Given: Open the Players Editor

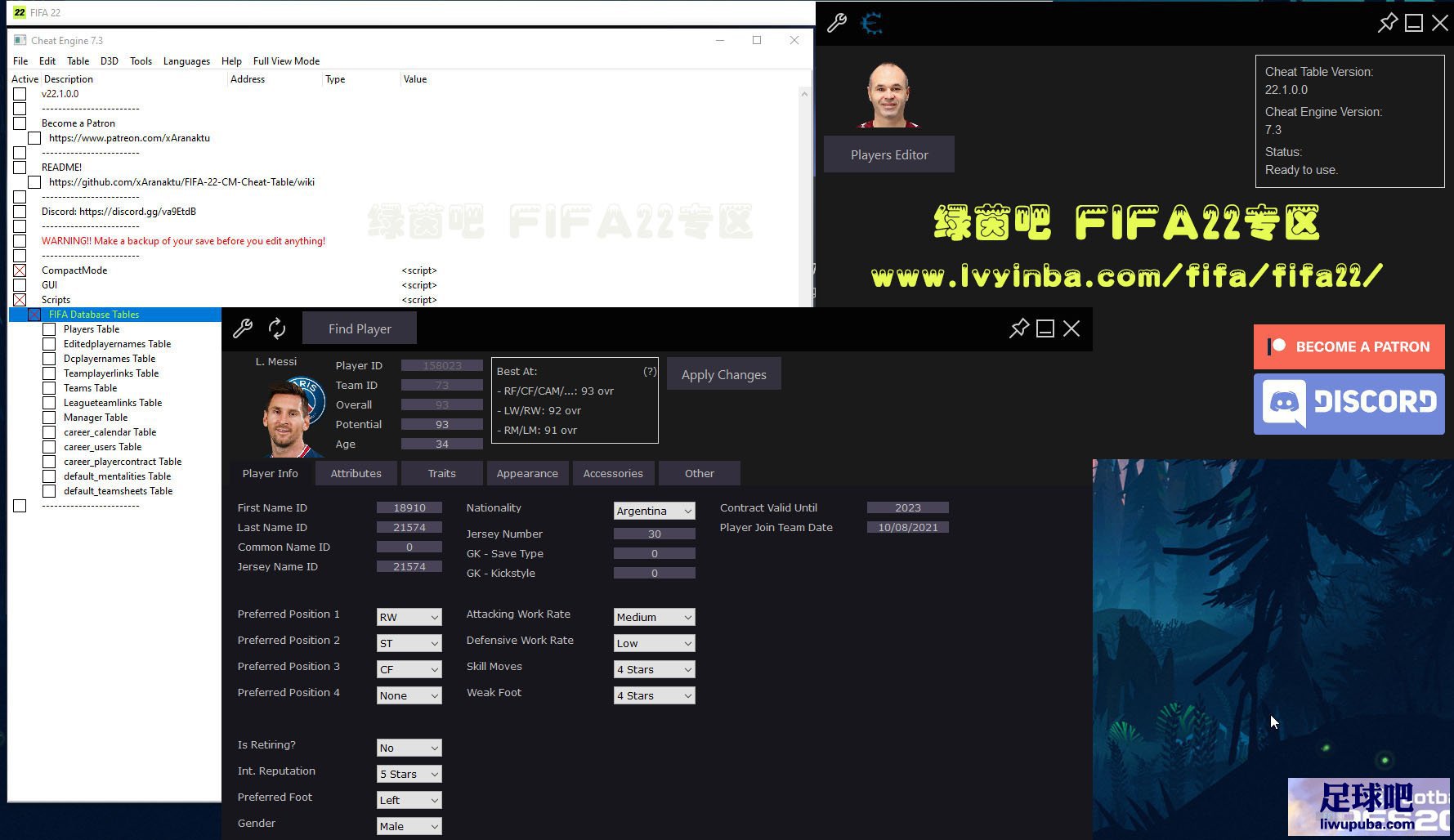Looking at the screenshot, I should (x=889, y=154).
